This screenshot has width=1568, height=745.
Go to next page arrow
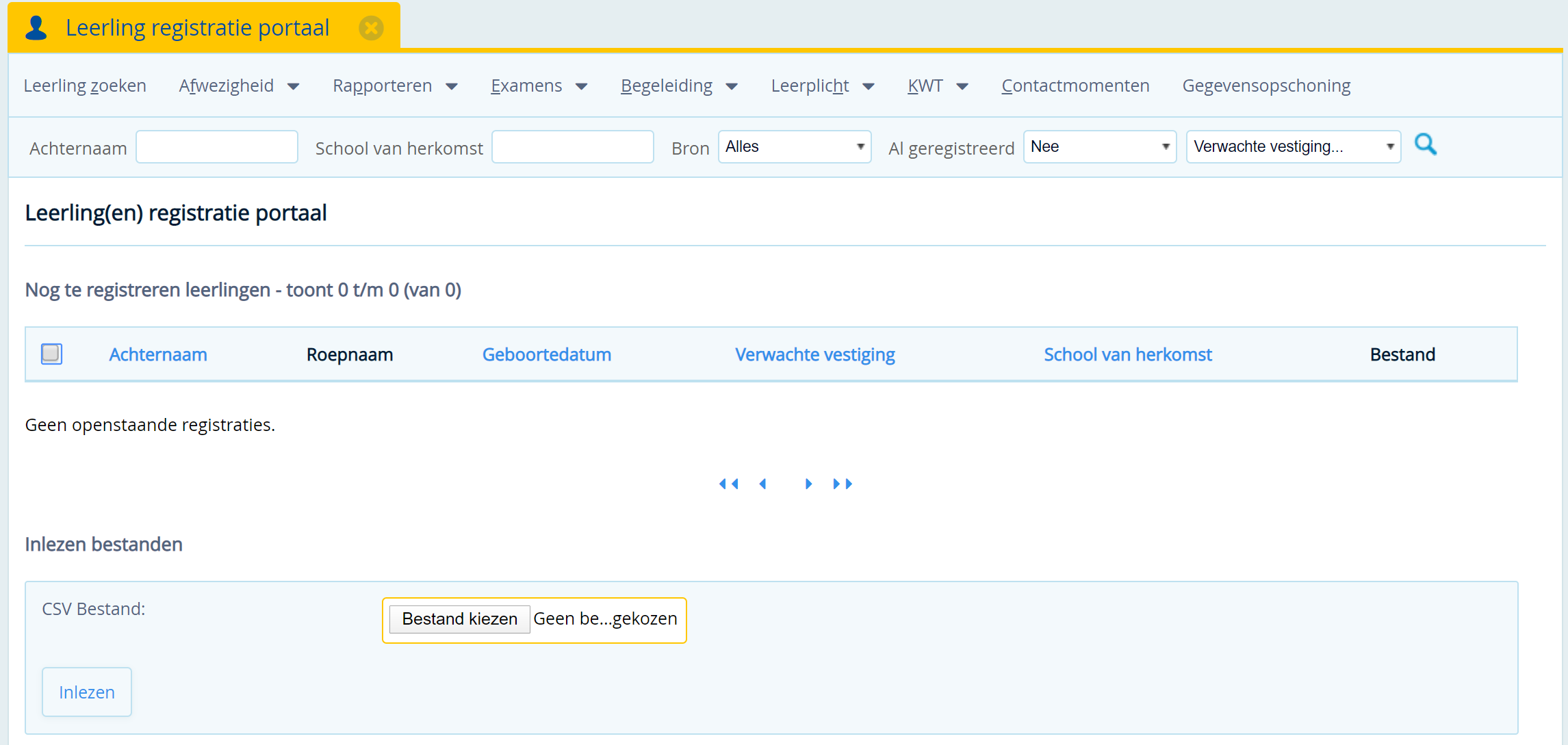pyautogui.click(x=808, y=484)
